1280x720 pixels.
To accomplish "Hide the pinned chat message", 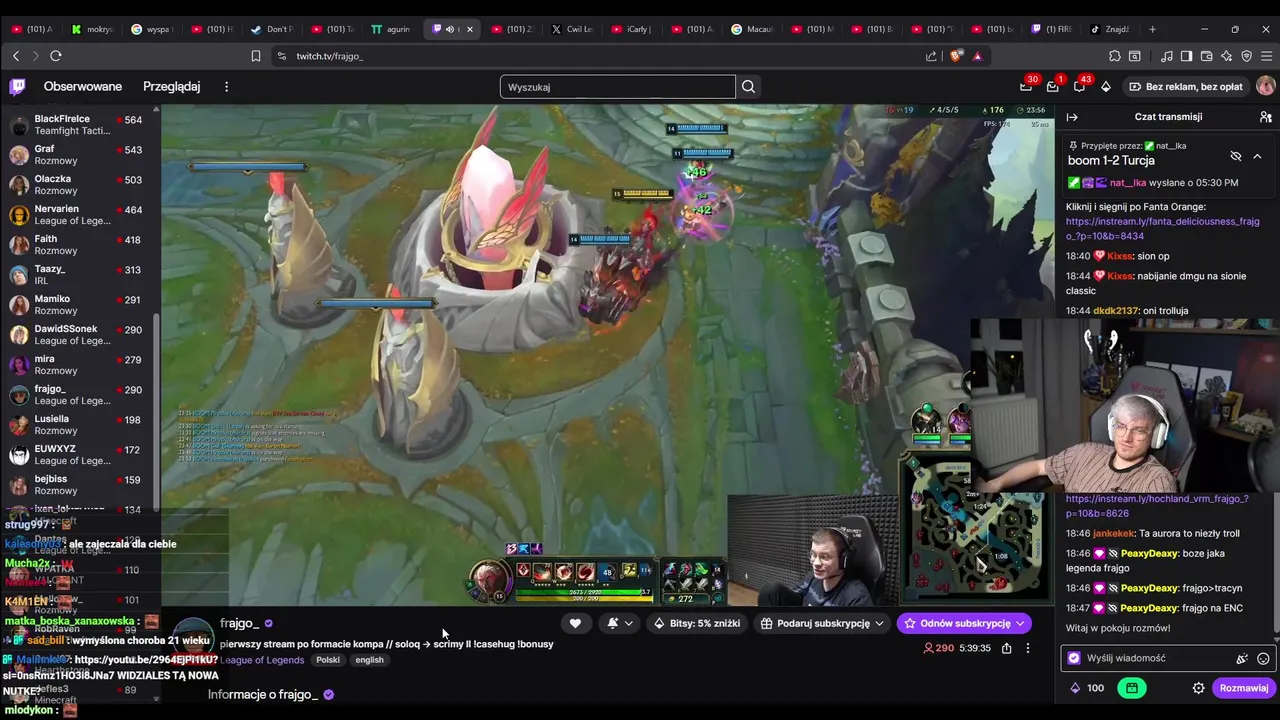I will click(x=1236, y=156).
